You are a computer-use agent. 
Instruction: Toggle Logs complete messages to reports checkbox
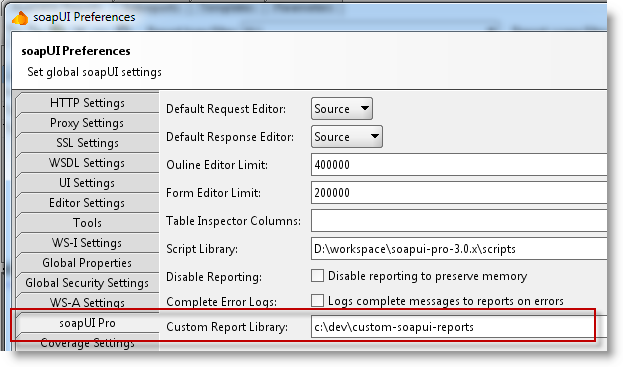317,301
